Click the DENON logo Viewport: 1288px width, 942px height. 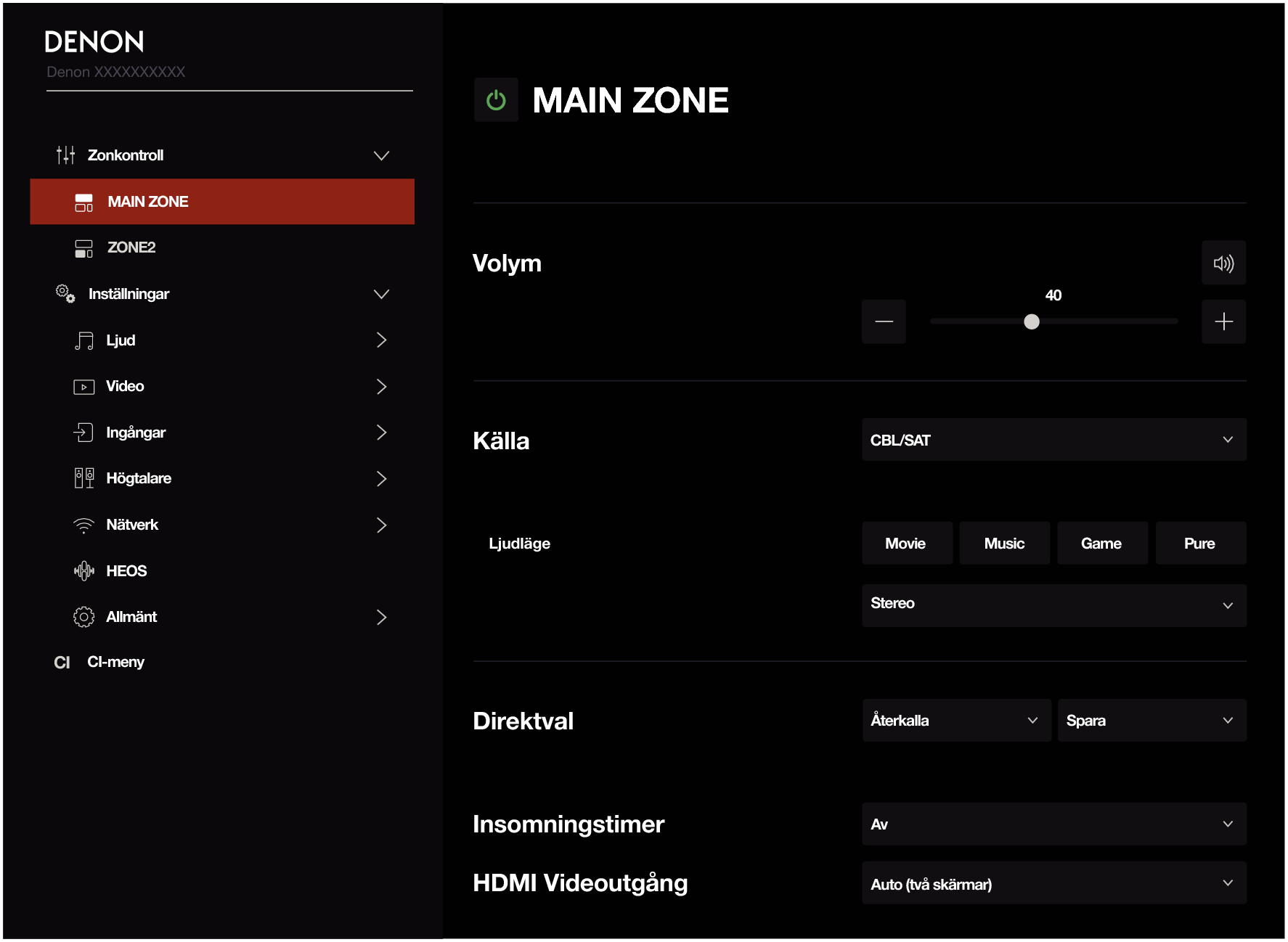(94, 42)
